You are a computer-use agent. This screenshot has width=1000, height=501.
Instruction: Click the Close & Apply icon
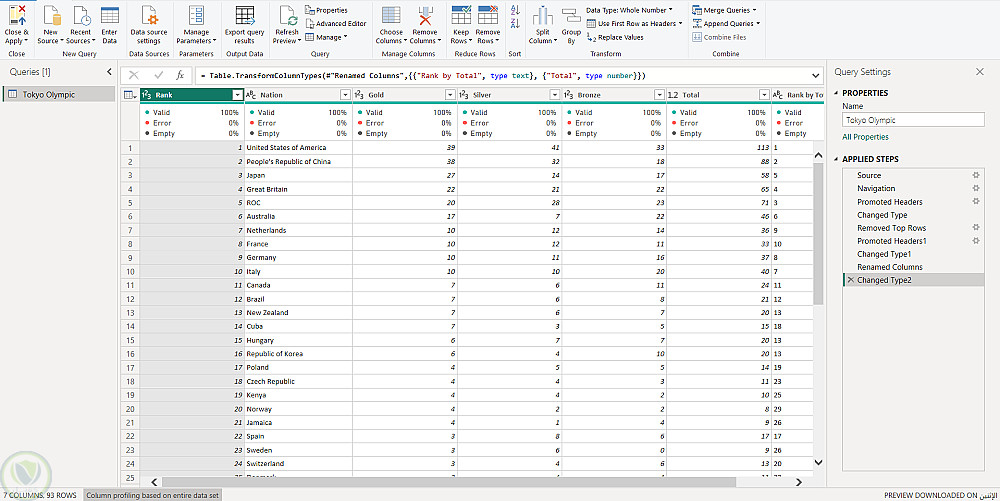(17, 15)
